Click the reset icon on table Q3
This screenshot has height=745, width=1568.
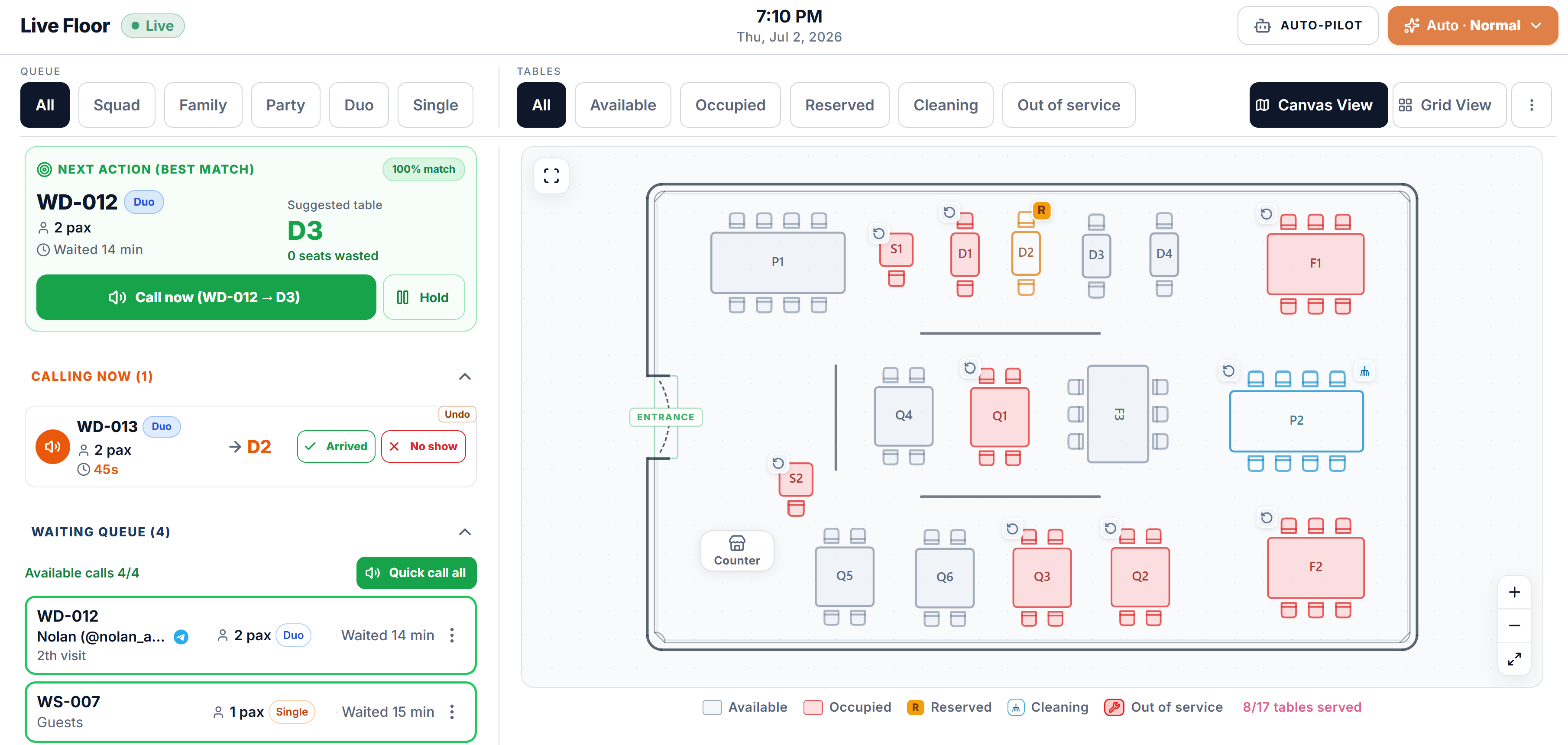tap(1012, 529)
